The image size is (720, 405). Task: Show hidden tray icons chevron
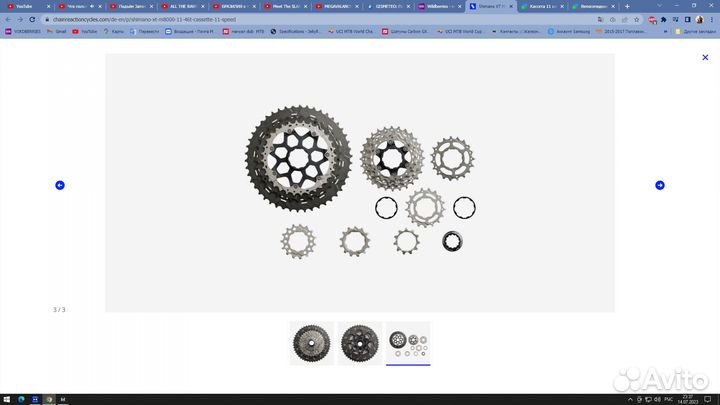click(630, 399)
